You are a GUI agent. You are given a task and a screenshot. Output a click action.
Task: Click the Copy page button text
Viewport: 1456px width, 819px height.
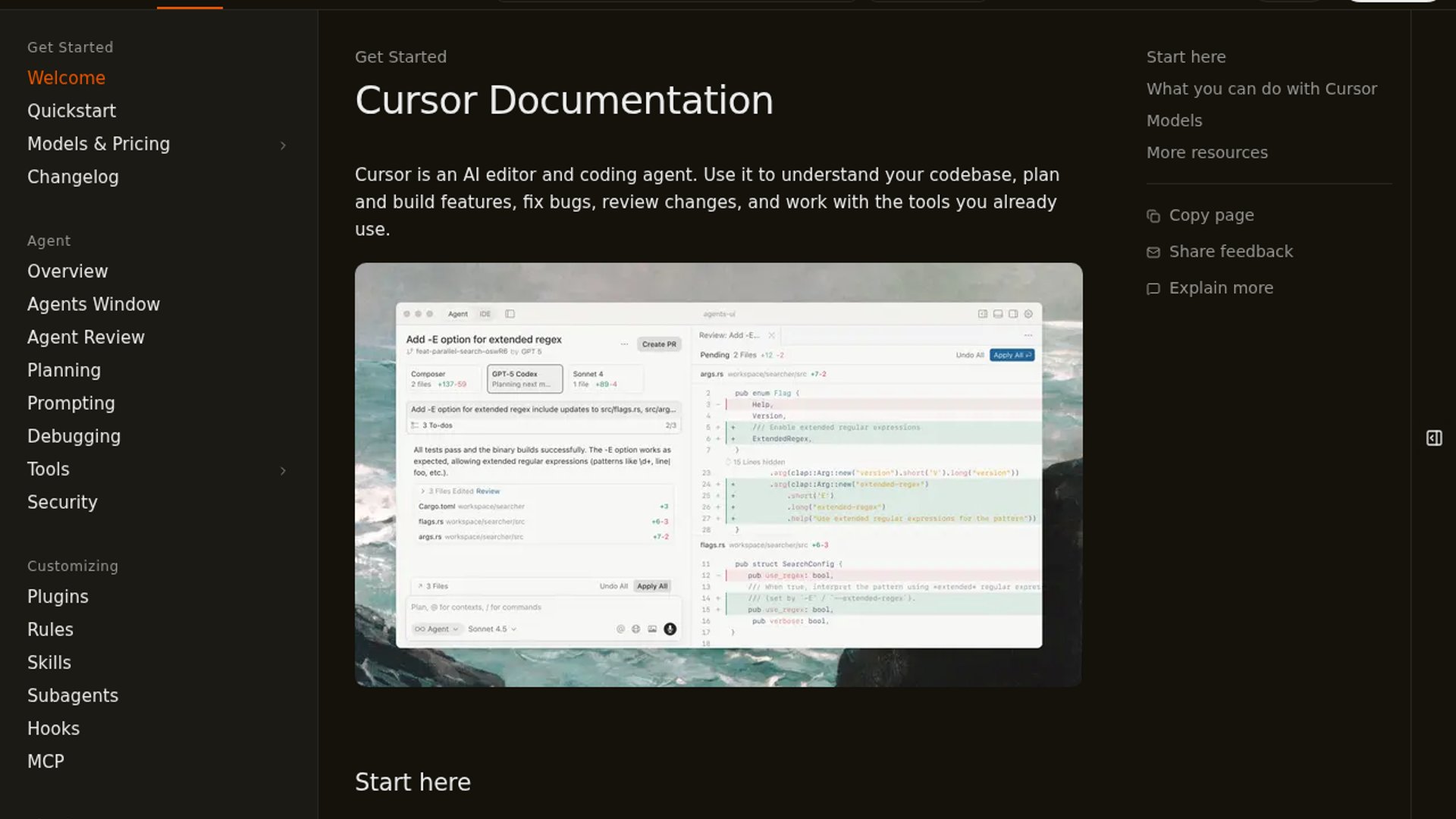coord(1211,215)
